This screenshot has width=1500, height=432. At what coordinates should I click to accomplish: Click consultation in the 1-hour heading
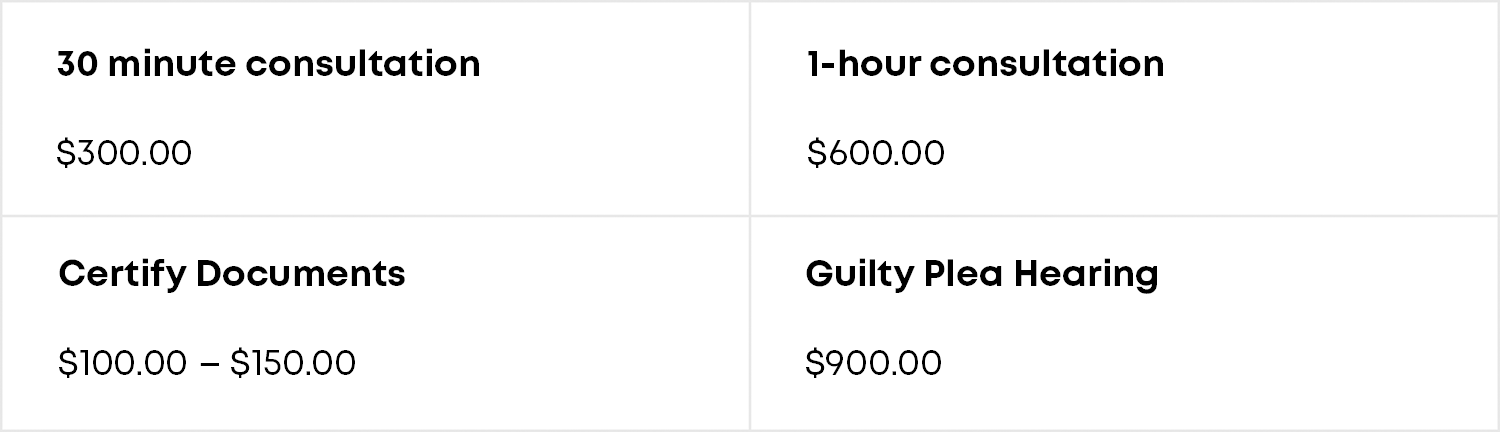1047,64
